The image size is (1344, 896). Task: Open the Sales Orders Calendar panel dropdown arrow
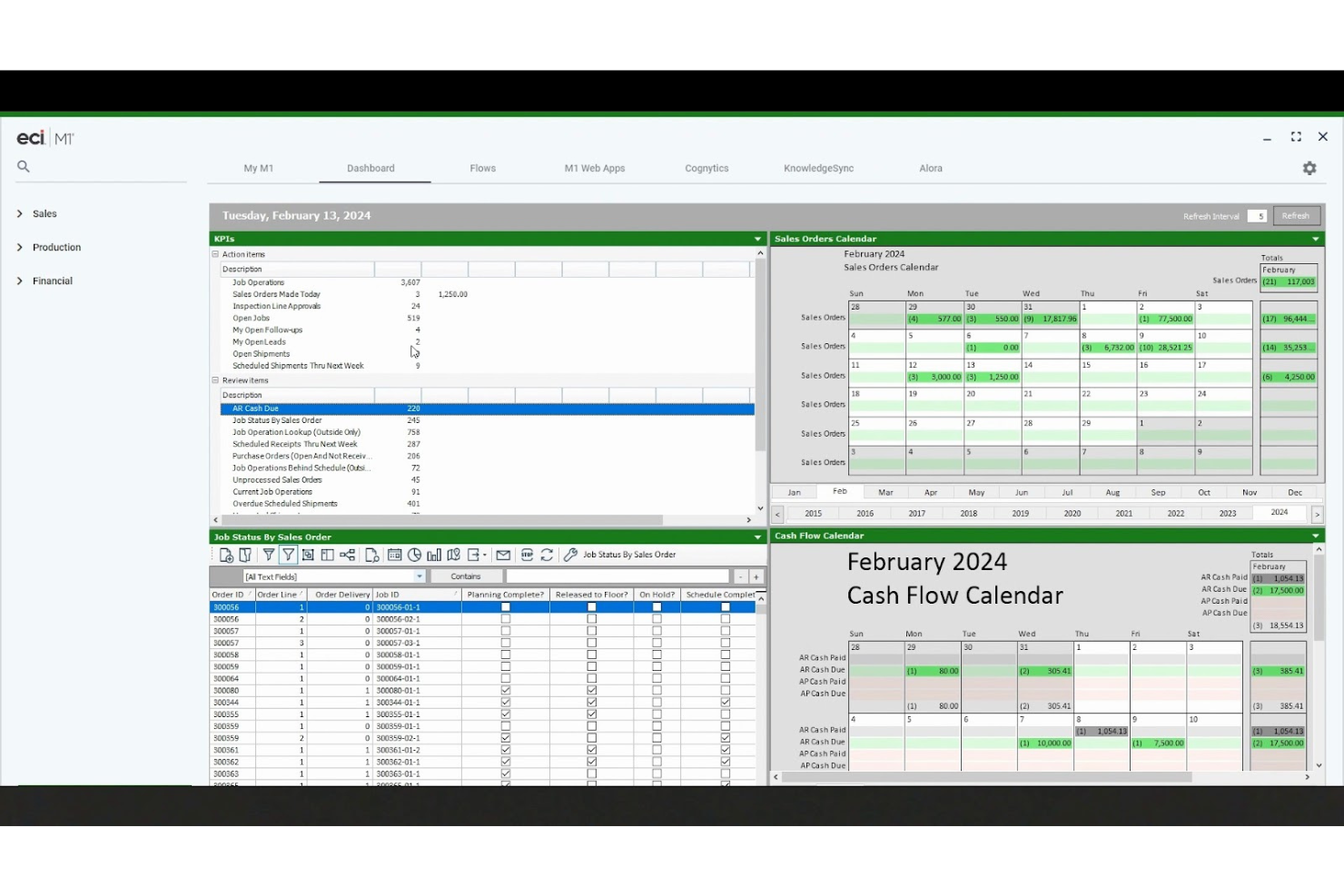(x=1316, y=239)
